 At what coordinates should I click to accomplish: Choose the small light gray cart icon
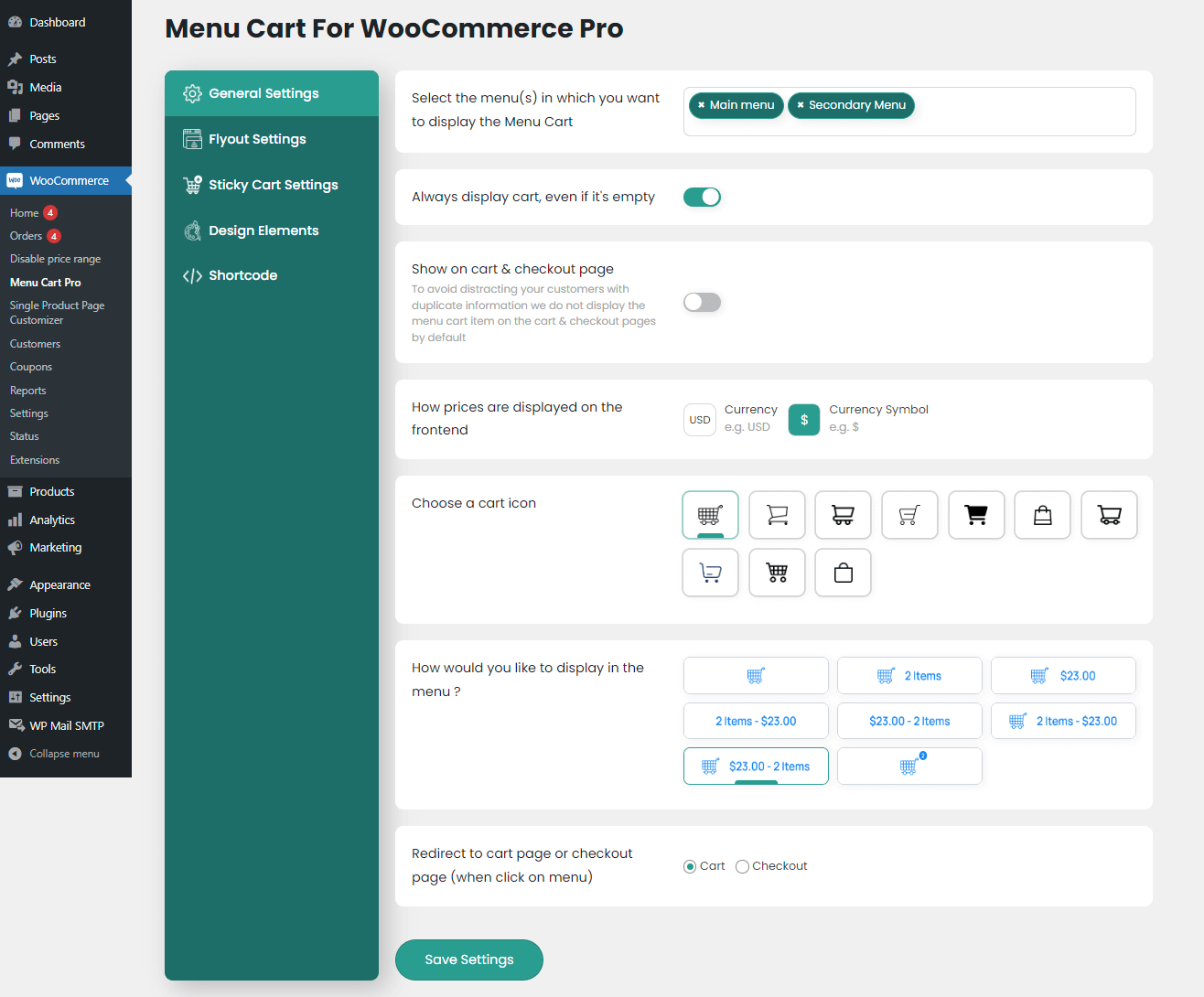909,515
